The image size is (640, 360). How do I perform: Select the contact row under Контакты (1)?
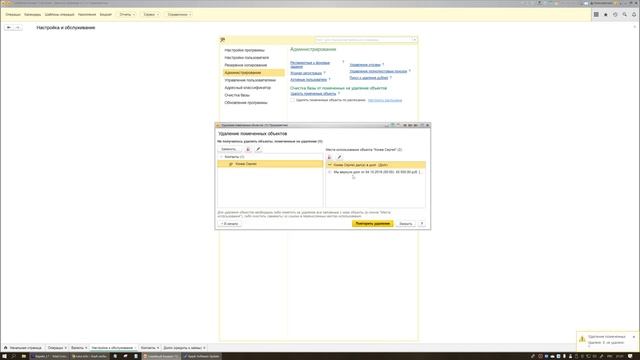pos(270,164)
